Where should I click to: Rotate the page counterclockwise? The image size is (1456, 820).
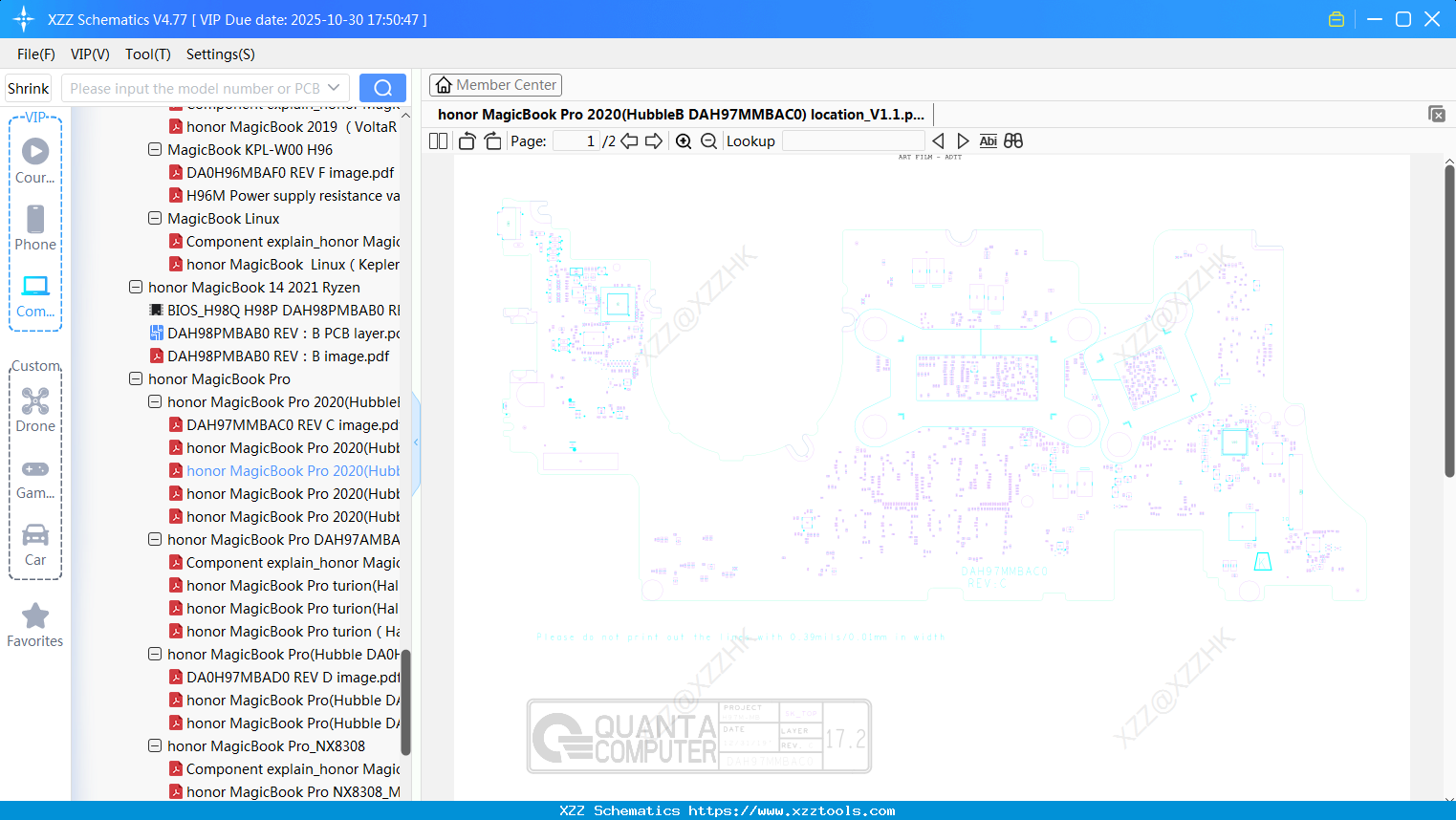coord(467,140)
